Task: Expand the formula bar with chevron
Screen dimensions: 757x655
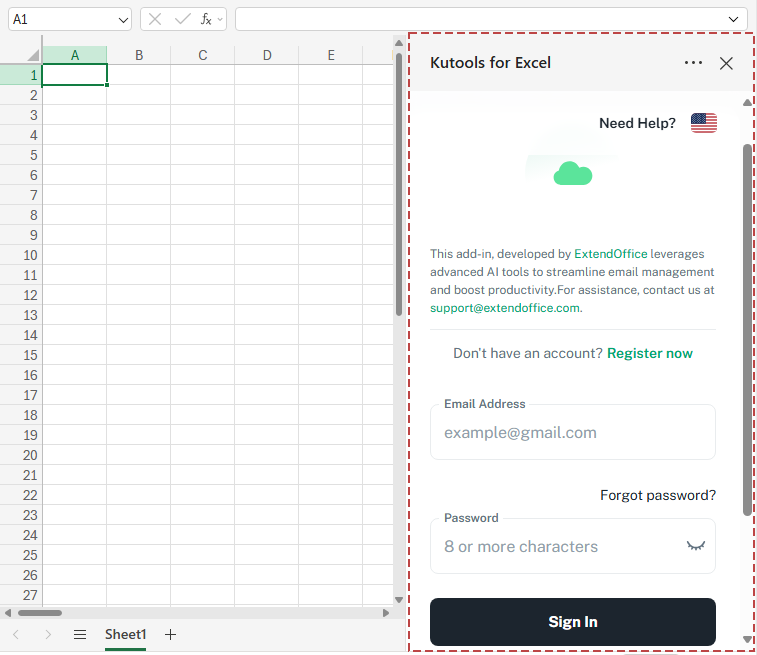Action: point(733,19)
